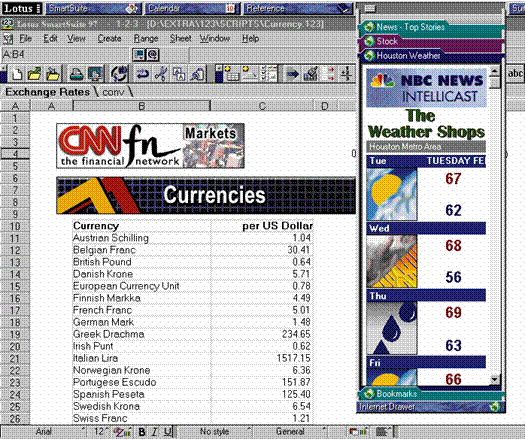Image resolution: width=525 pixels, height=439 pixels.
Task: Open the Navigator button beside the cell address
Action: (139, 55)
